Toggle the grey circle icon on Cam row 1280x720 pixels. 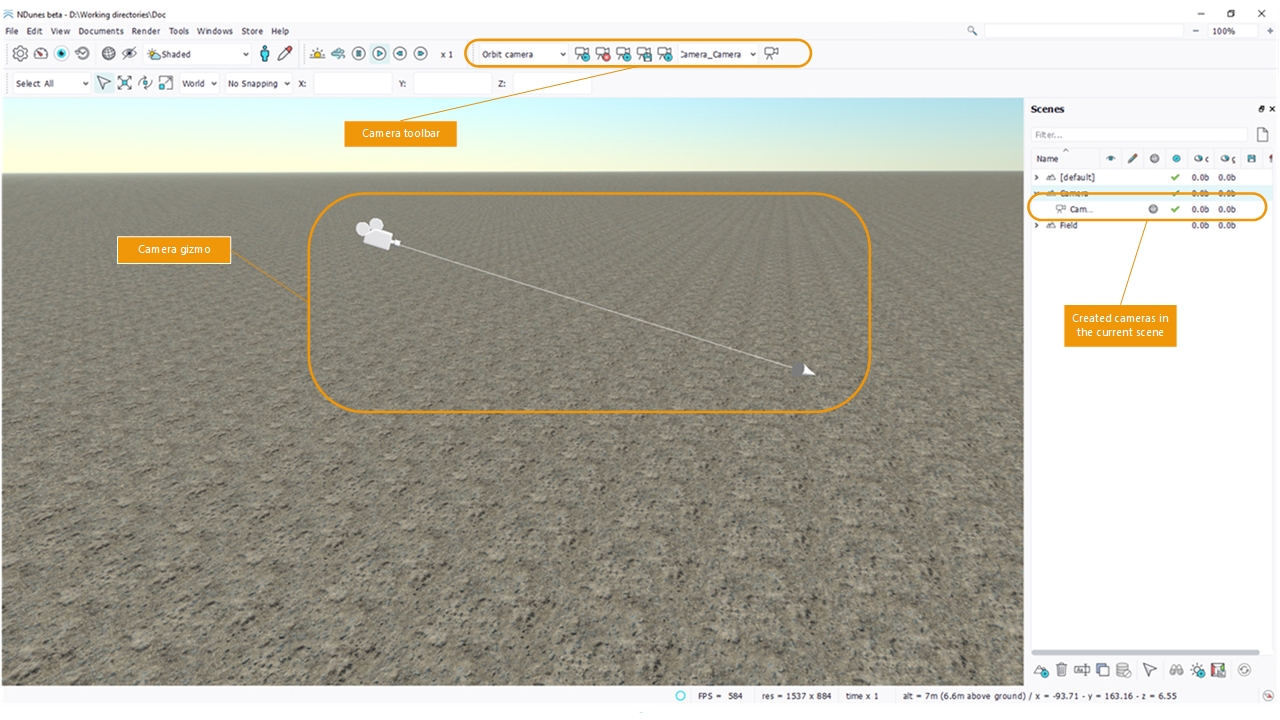coord(1153,209)
